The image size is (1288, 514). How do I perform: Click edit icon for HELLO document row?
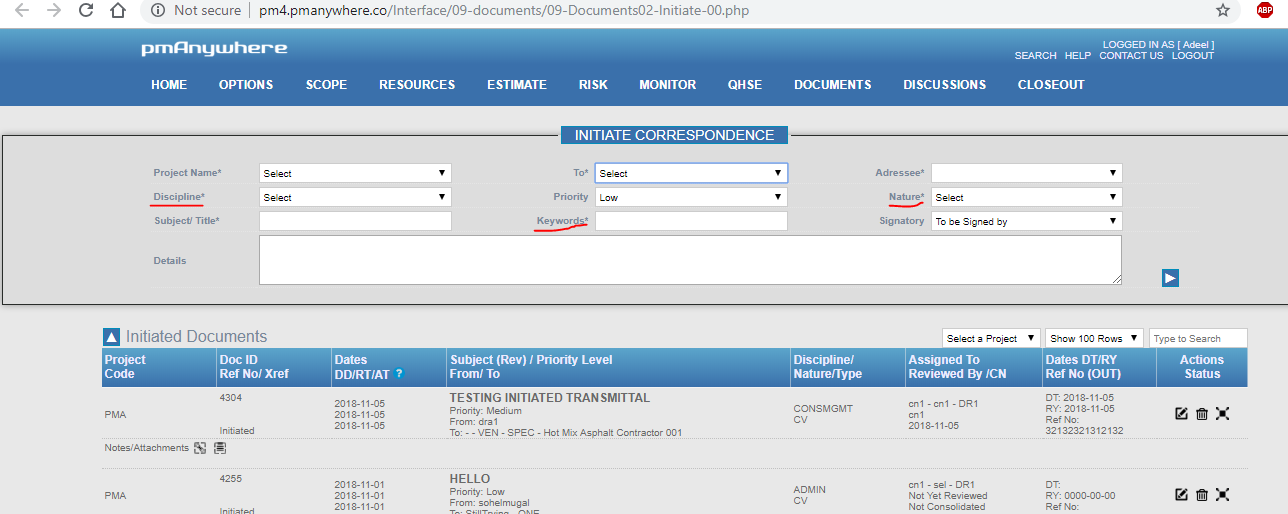click(x=1181, y=494)
